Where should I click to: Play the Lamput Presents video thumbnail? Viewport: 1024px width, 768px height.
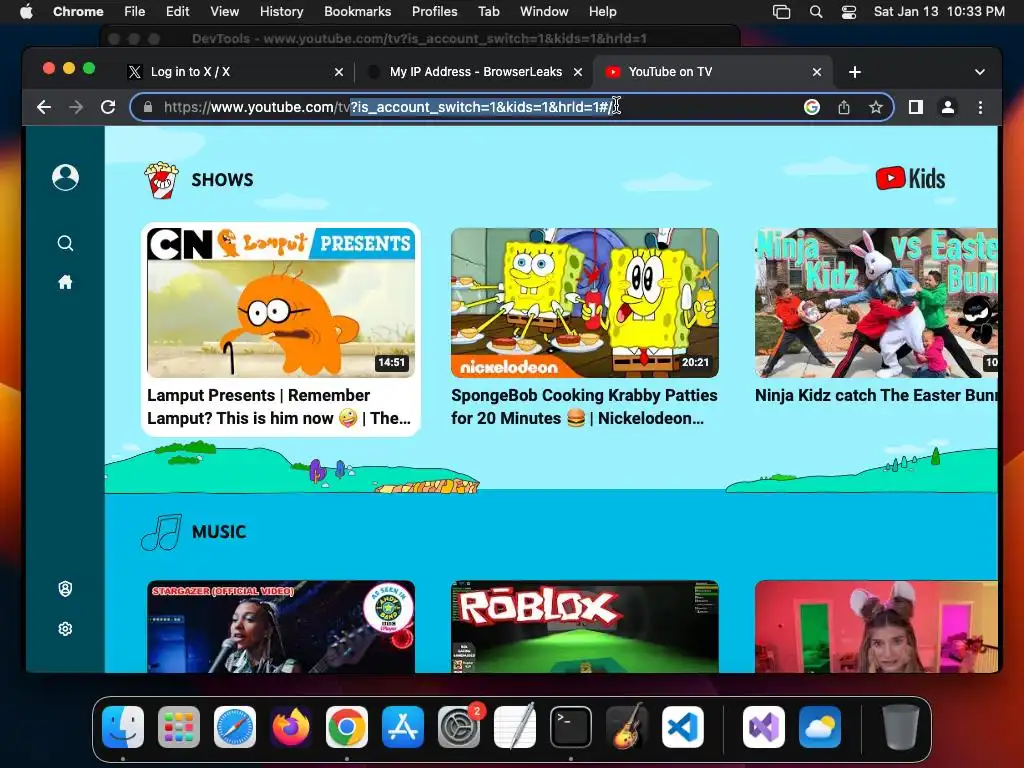(281, 302)
